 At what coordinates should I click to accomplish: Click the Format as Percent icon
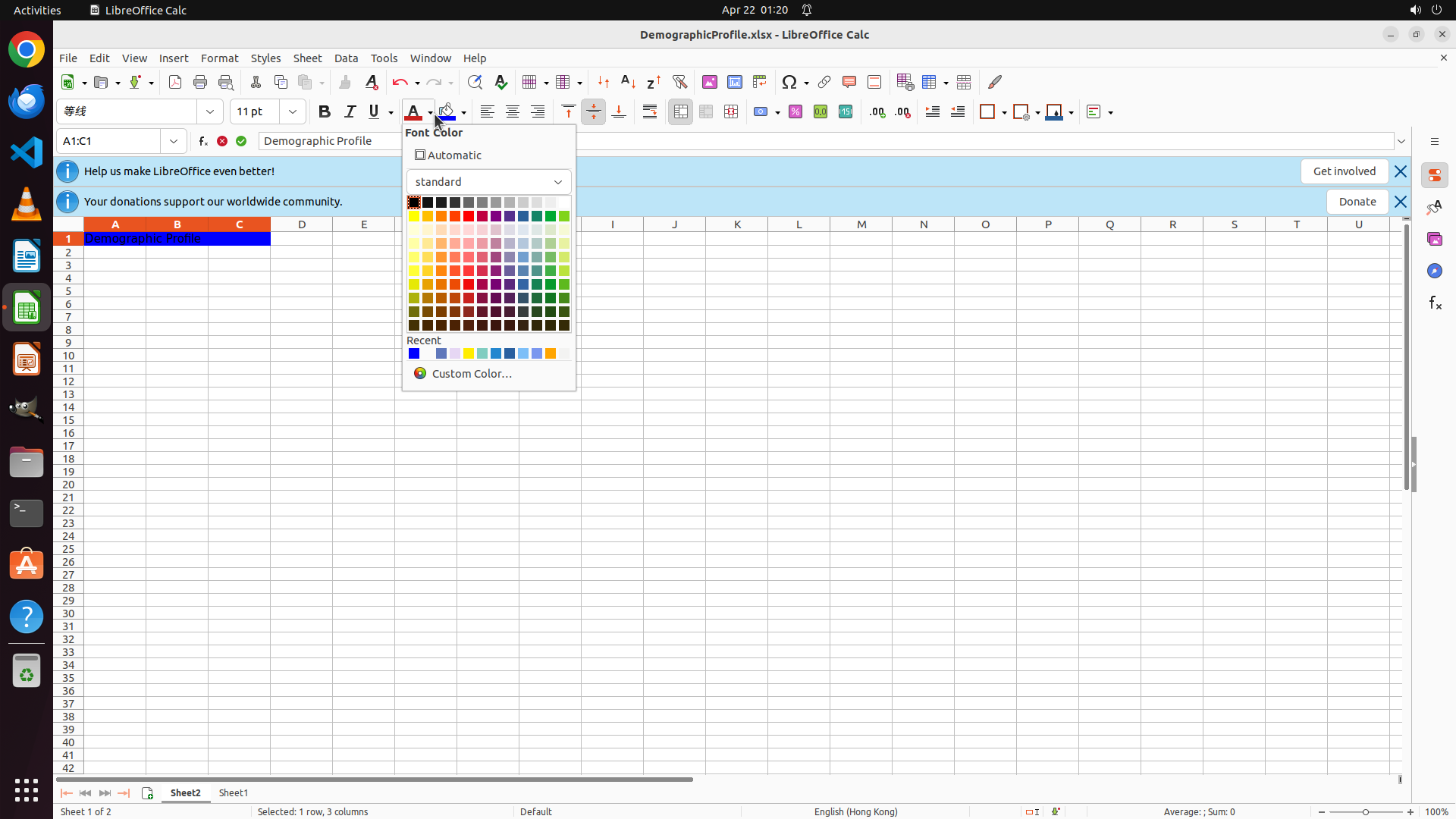(x=795, y=112)
